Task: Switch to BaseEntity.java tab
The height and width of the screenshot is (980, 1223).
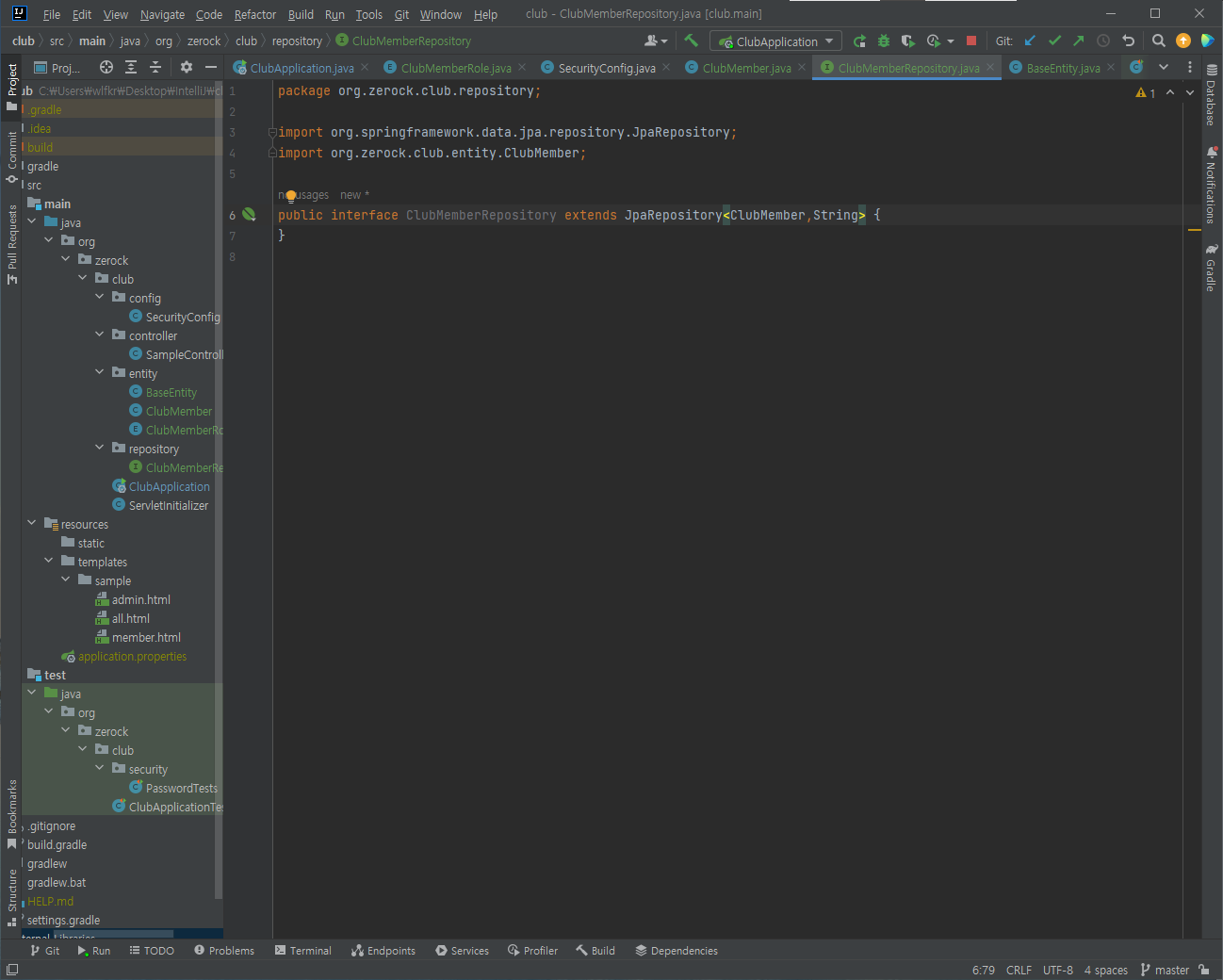Action: [1063, 68]
